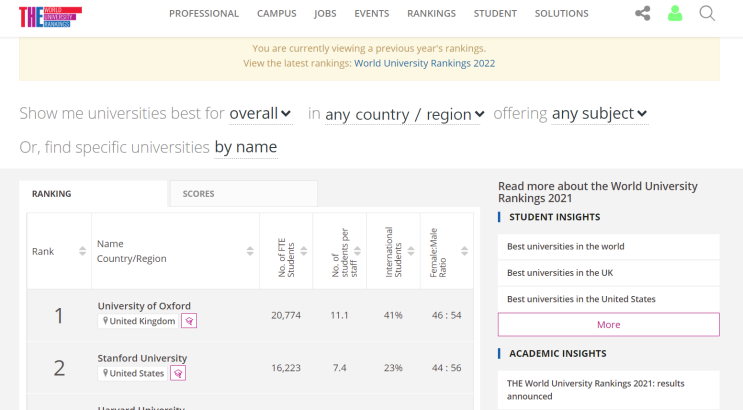Open the green user account icon

pyautogui.click(x=675, y=13)
